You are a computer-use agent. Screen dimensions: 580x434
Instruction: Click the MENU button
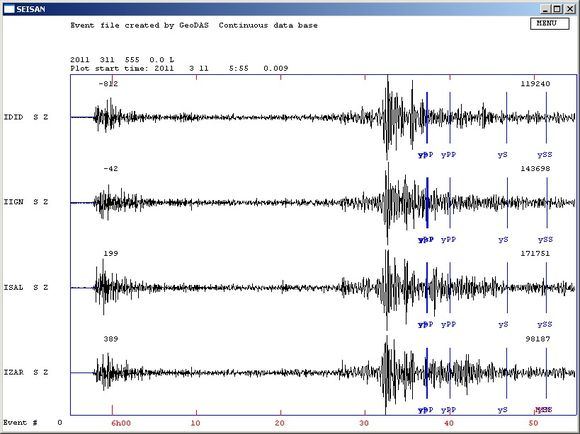(550, 24)
